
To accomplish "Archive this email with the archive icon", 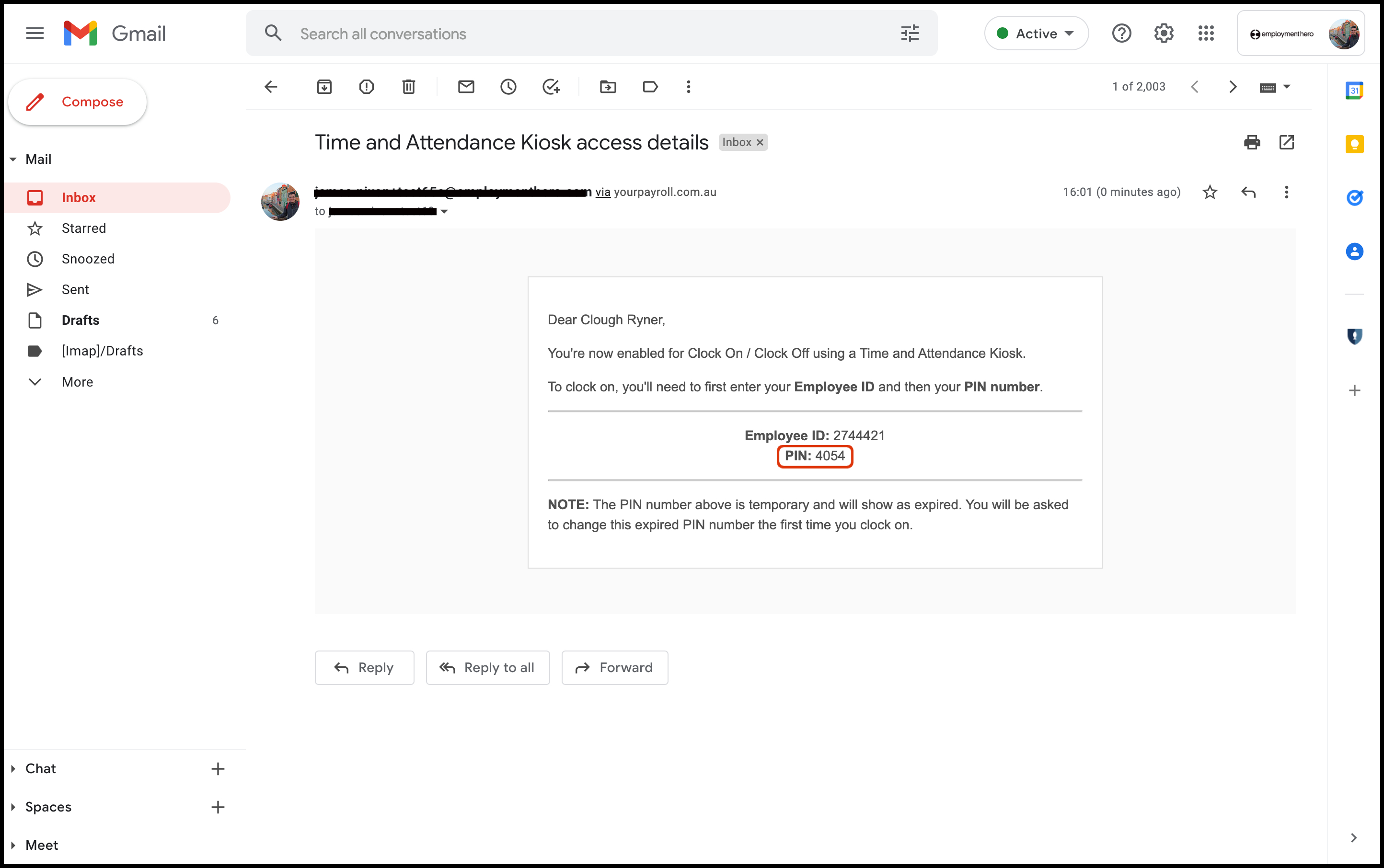I will tap(324, 87).
